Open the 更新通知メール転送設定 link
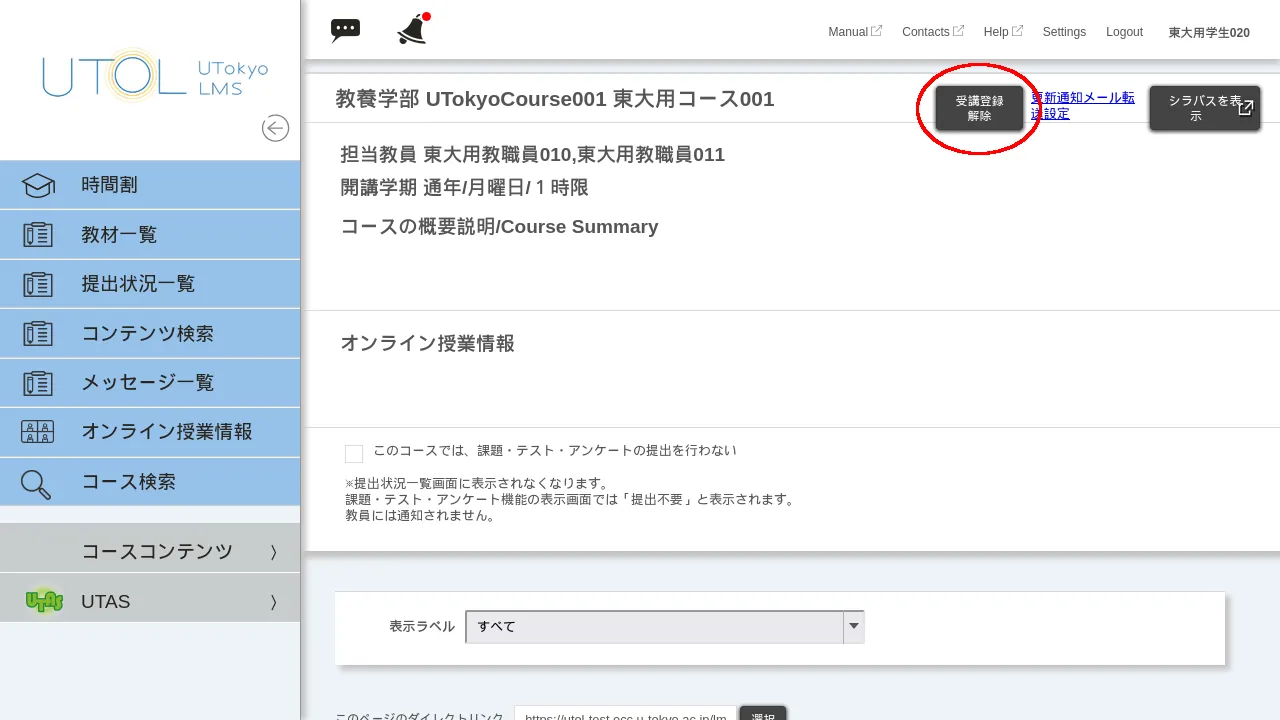This screenshot has height=720, width=1280. pos(1082,106)
